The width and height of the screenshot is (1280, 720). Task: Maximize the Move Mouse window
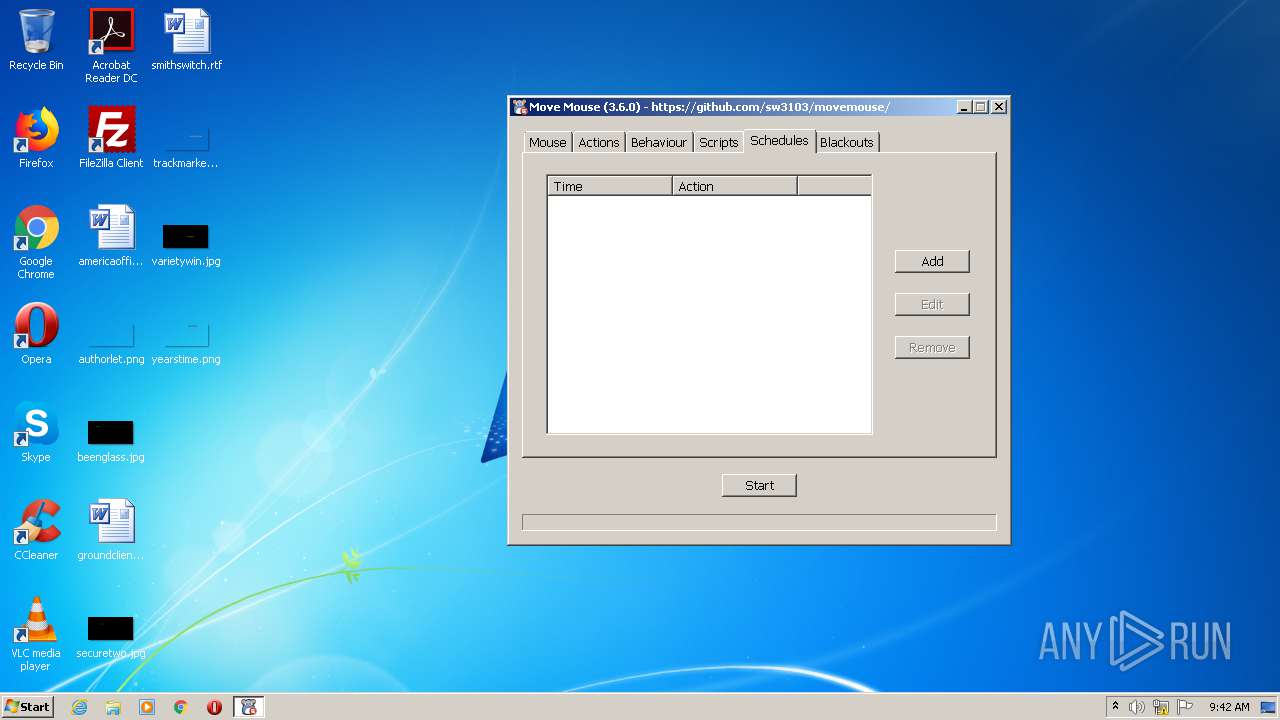[981, 107]
